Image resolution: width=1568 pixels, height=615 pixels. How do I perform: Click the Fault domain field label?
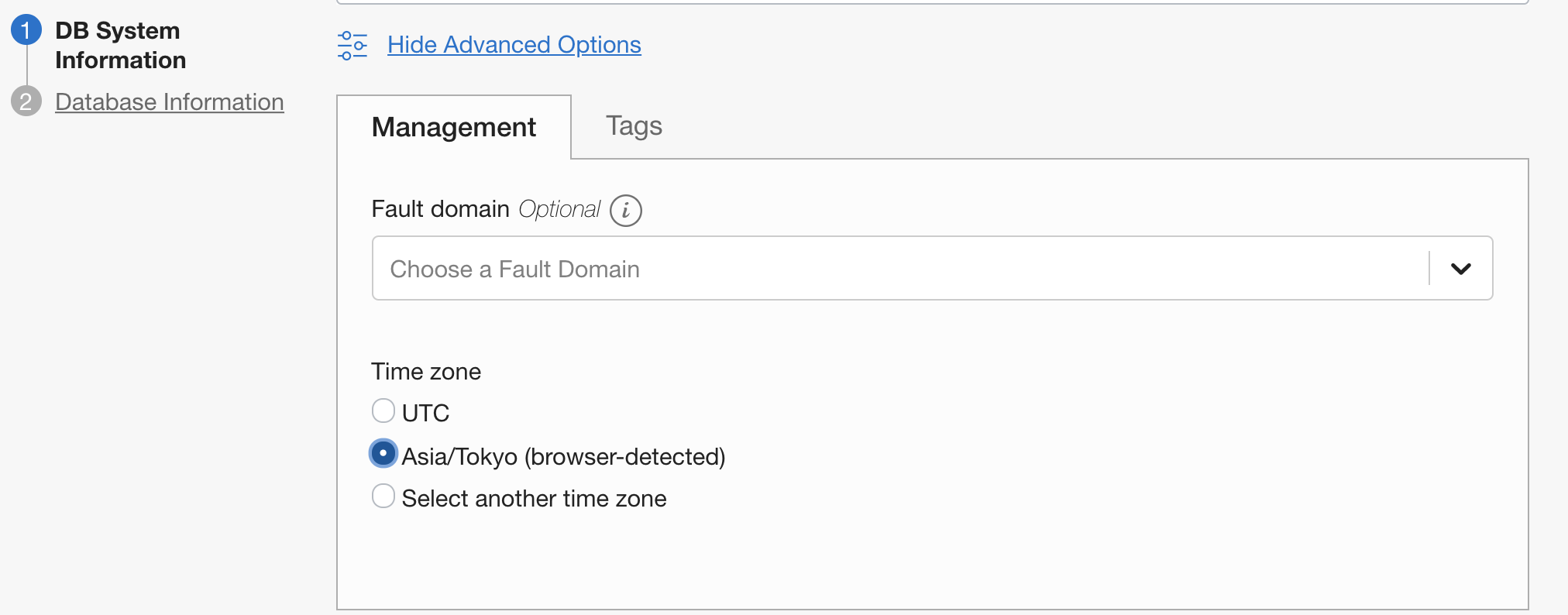[x=440, y=209]
